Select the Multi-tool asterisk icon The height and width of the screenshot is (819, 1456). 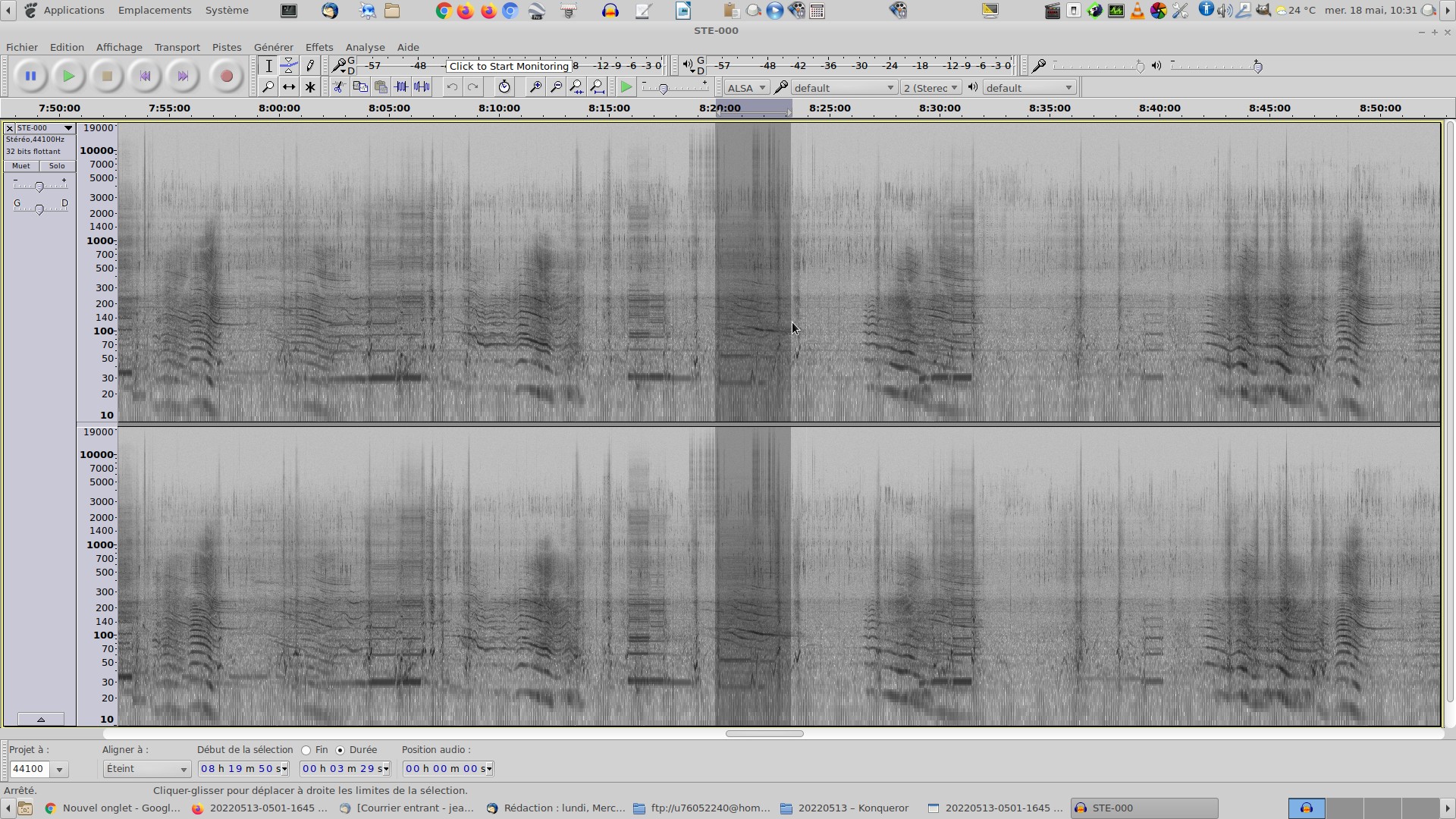click(x=310, y=87)
